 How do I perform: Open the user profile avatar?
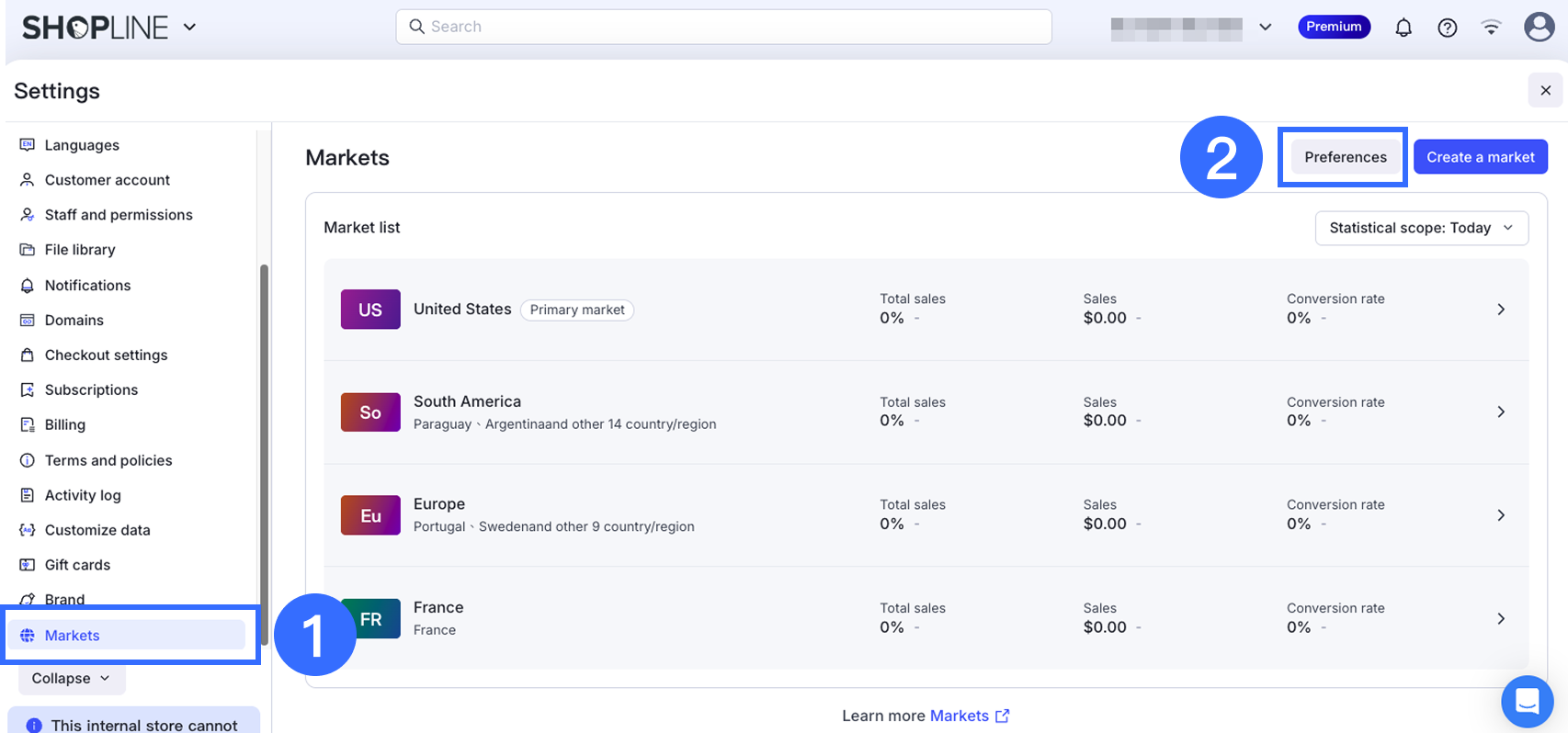pyautogui.click(x=1539, y=27)
